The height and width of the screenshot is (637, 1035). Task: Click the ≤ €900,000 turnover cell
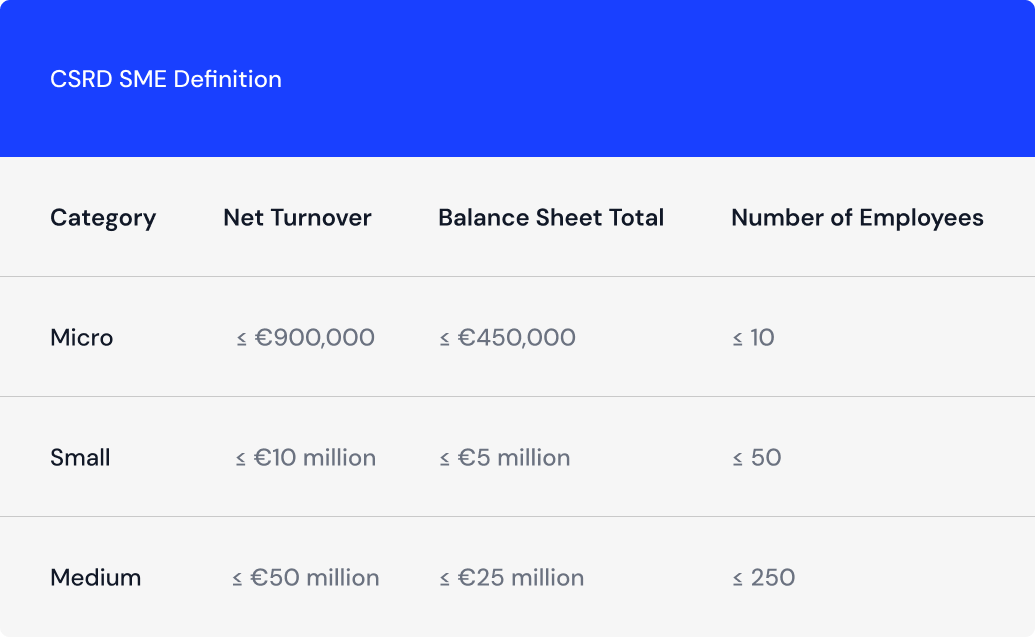pyautogui.click(x=306, y=338)
